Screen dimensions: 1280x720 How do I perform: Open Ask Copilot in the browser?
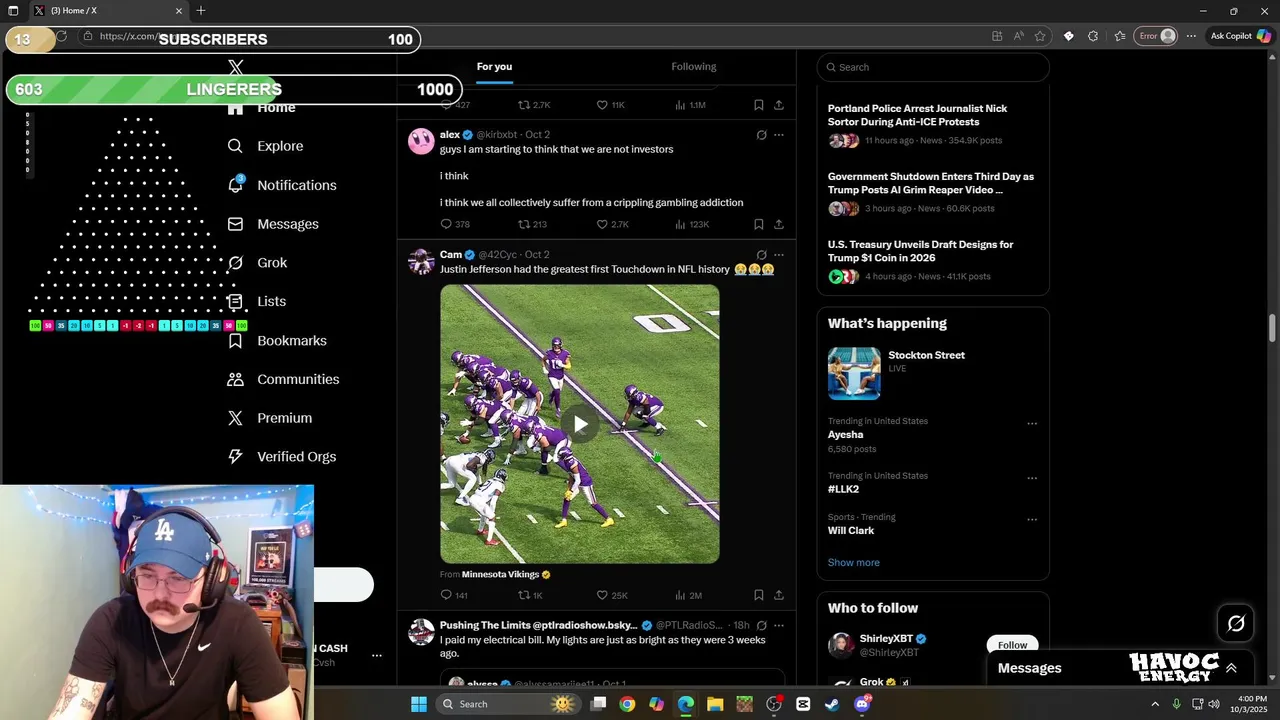click(1240, 36)
